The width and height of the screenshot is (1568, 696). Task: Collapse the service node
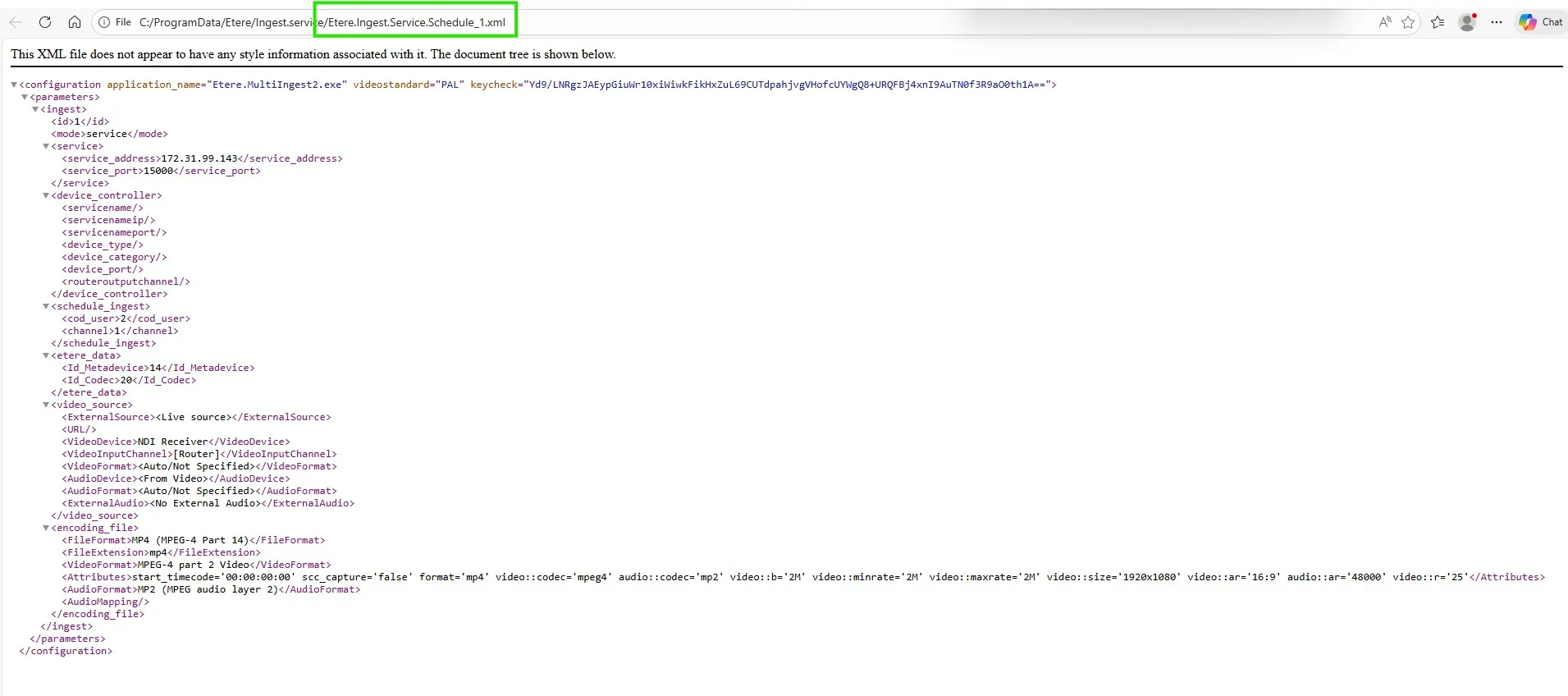point(46,146)
